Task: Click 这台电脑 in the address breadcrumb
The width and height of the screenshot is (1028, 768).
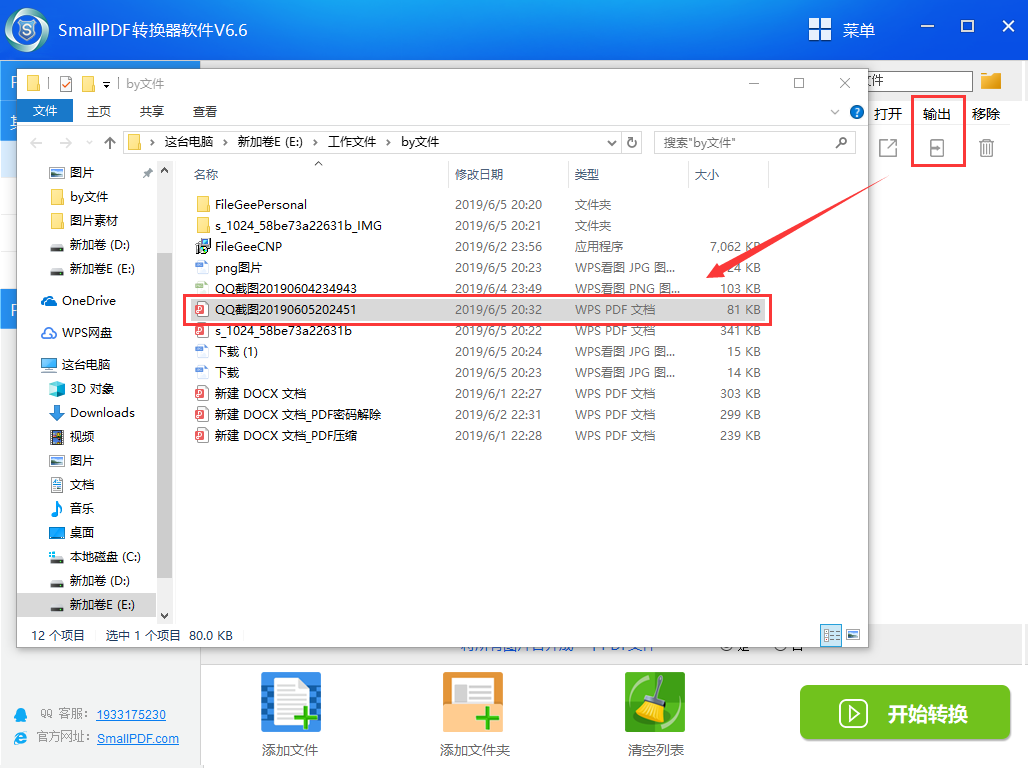Action: [x=188, y=142]
